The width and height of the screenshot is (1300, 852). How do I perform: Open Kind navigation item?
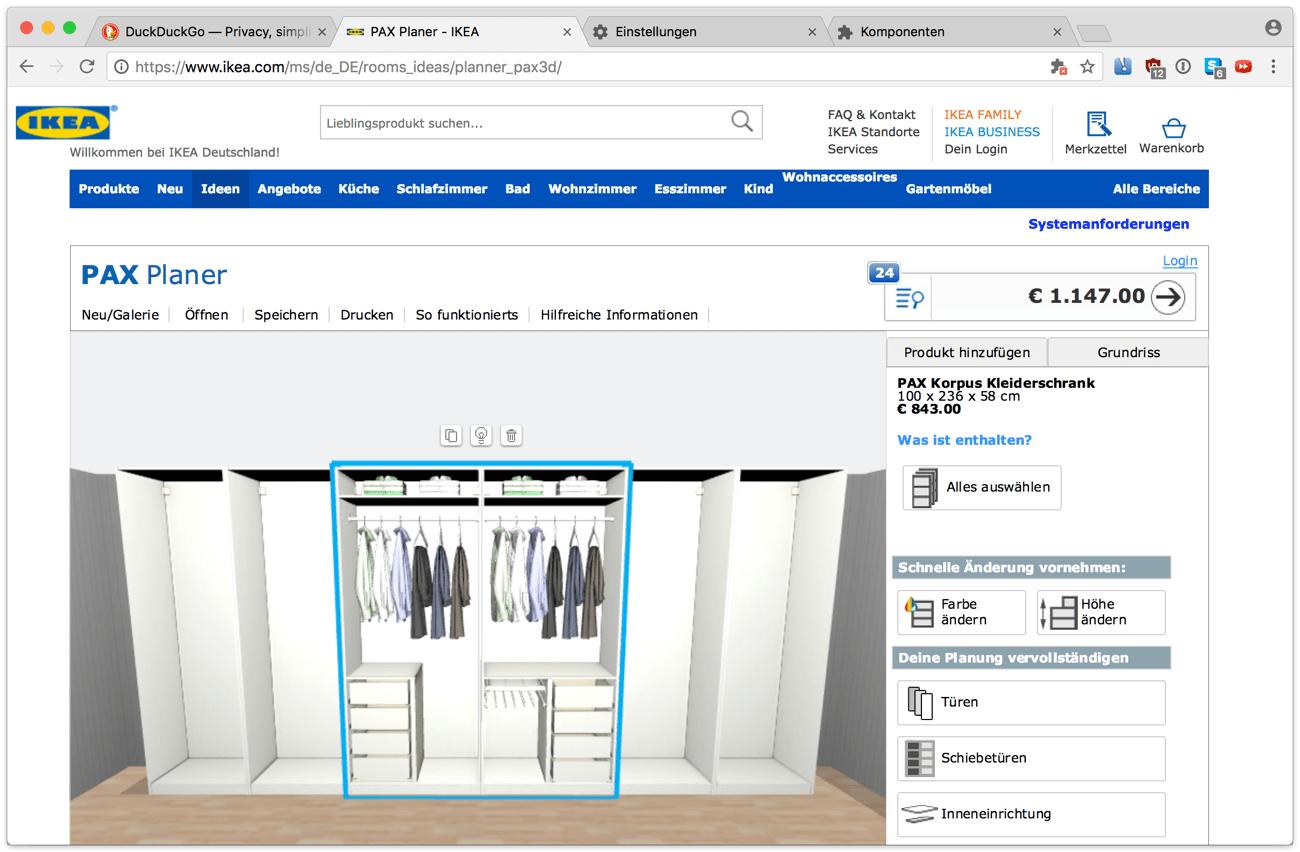coord(758,189)
